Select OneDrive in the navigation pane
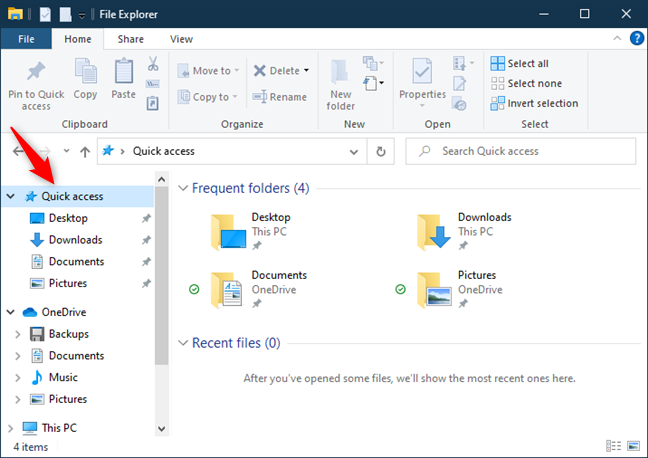 pos(64,312)
